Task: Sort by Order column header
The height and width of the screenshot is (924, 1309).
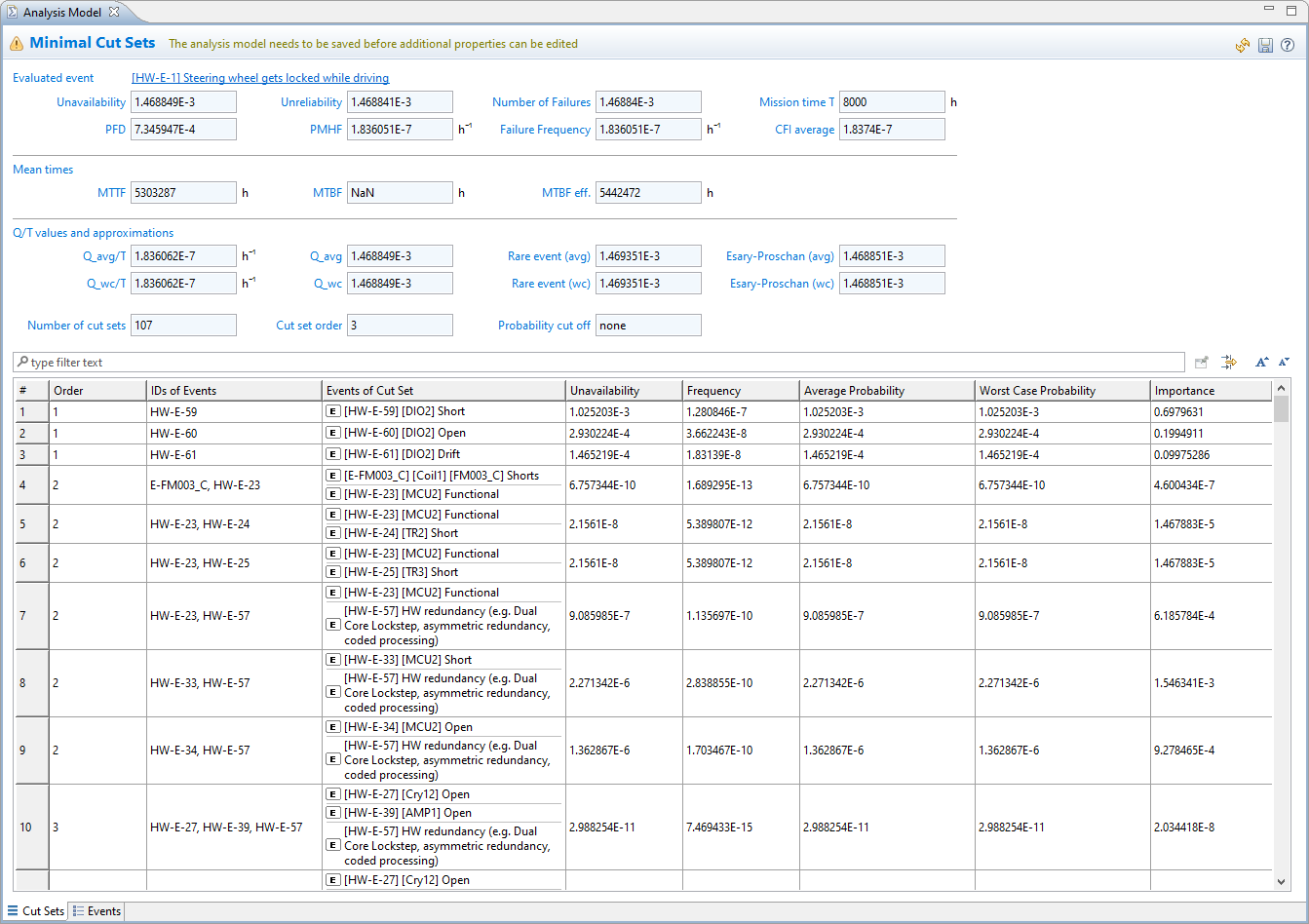Action: 68,391
